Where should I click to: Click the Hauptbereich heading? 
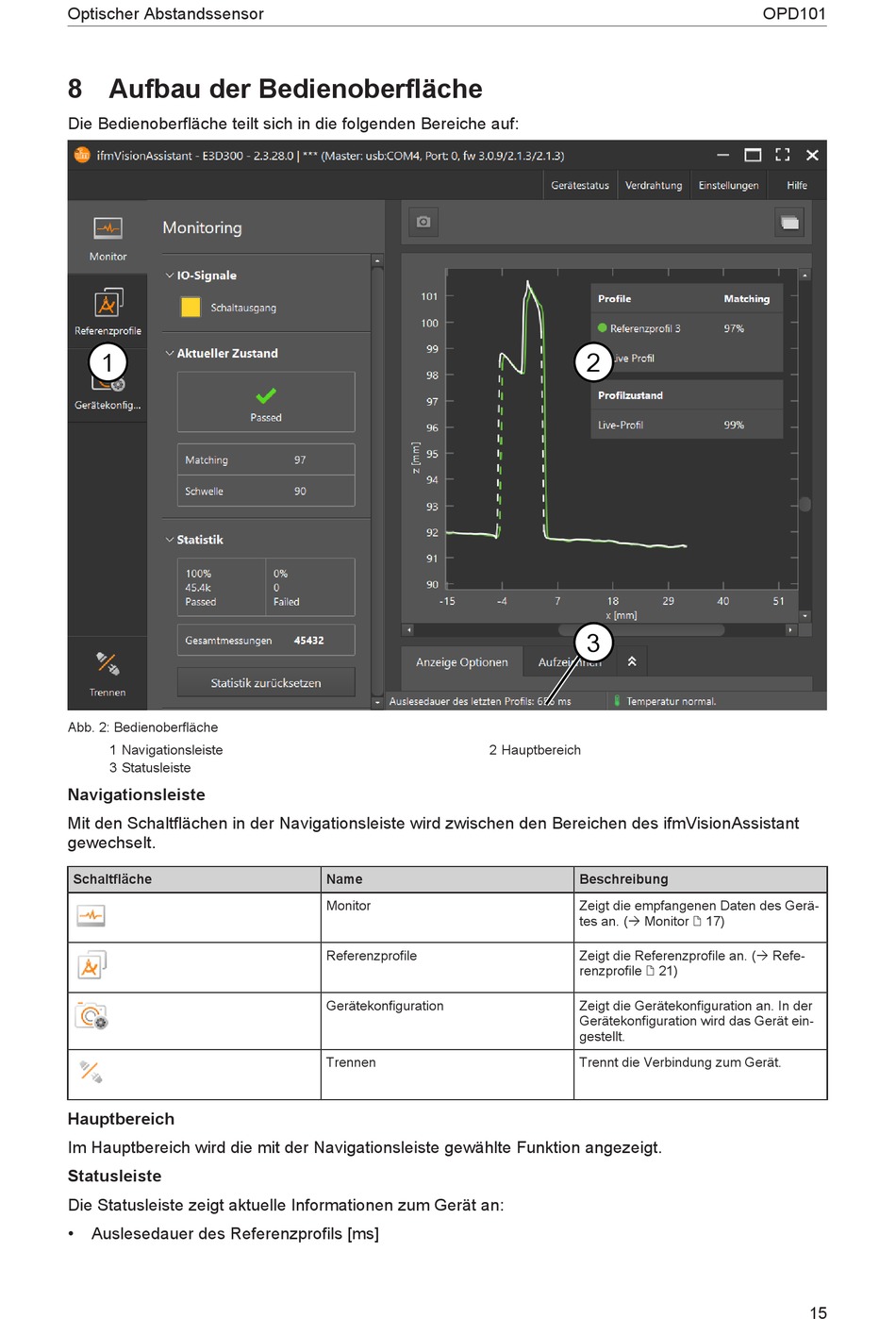pyautogui.click(x=121, y=1119)
